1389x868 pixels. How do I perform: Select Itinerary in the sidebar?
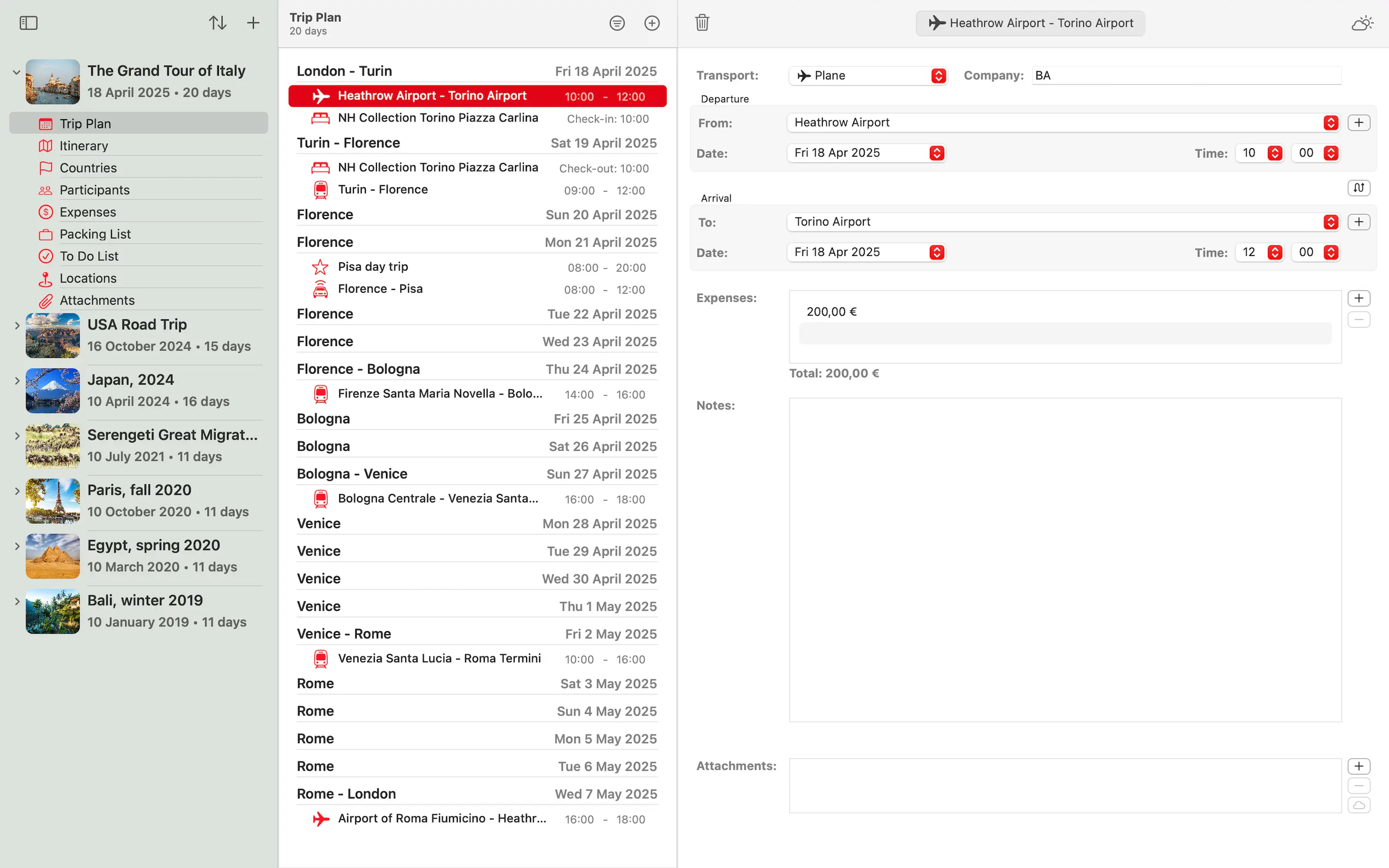[x=84, y=146]
